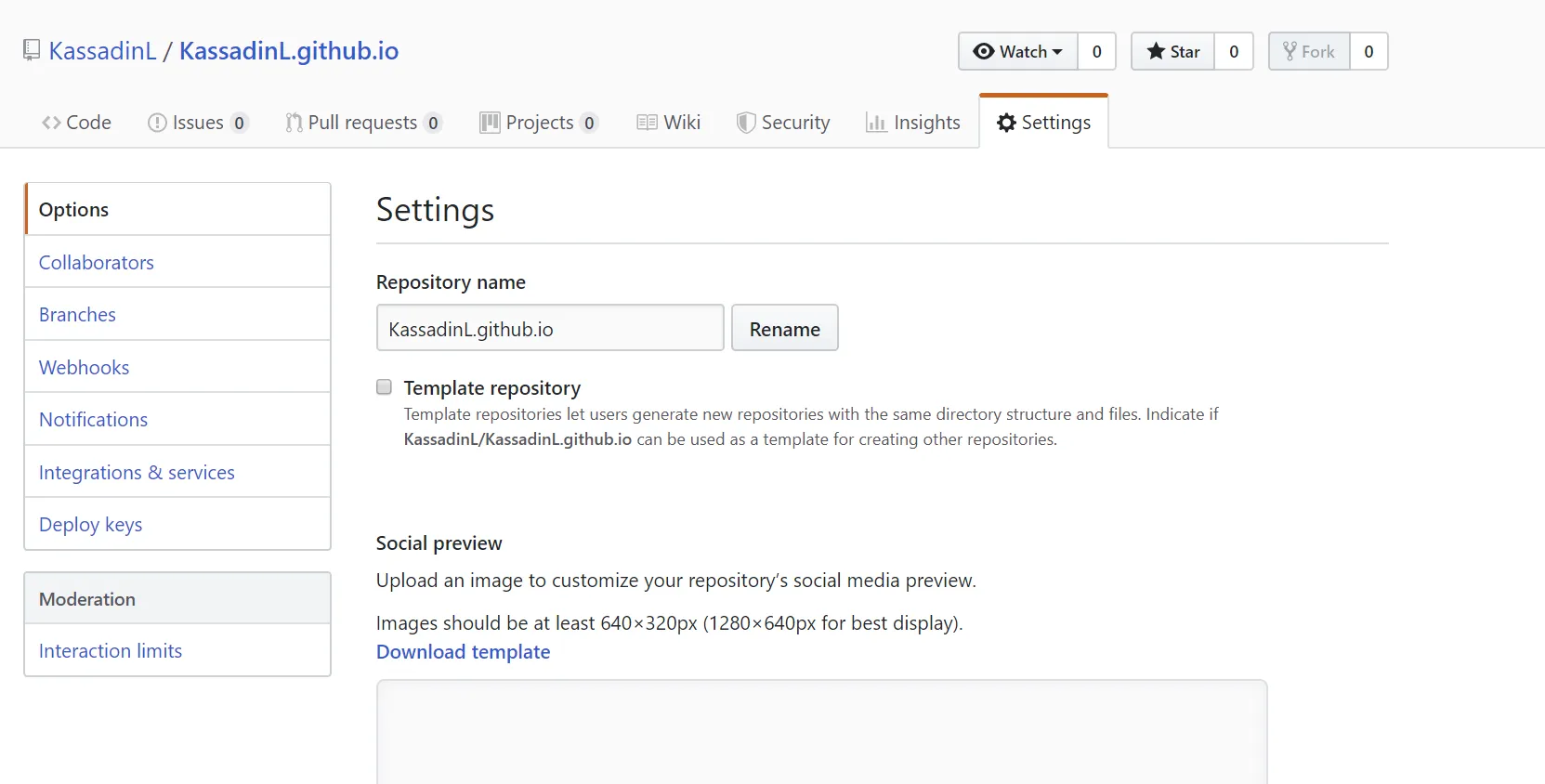Click the repository book icon beside KassadinL
Viewport: 1545px width, 784px height.
click(32, 50)
